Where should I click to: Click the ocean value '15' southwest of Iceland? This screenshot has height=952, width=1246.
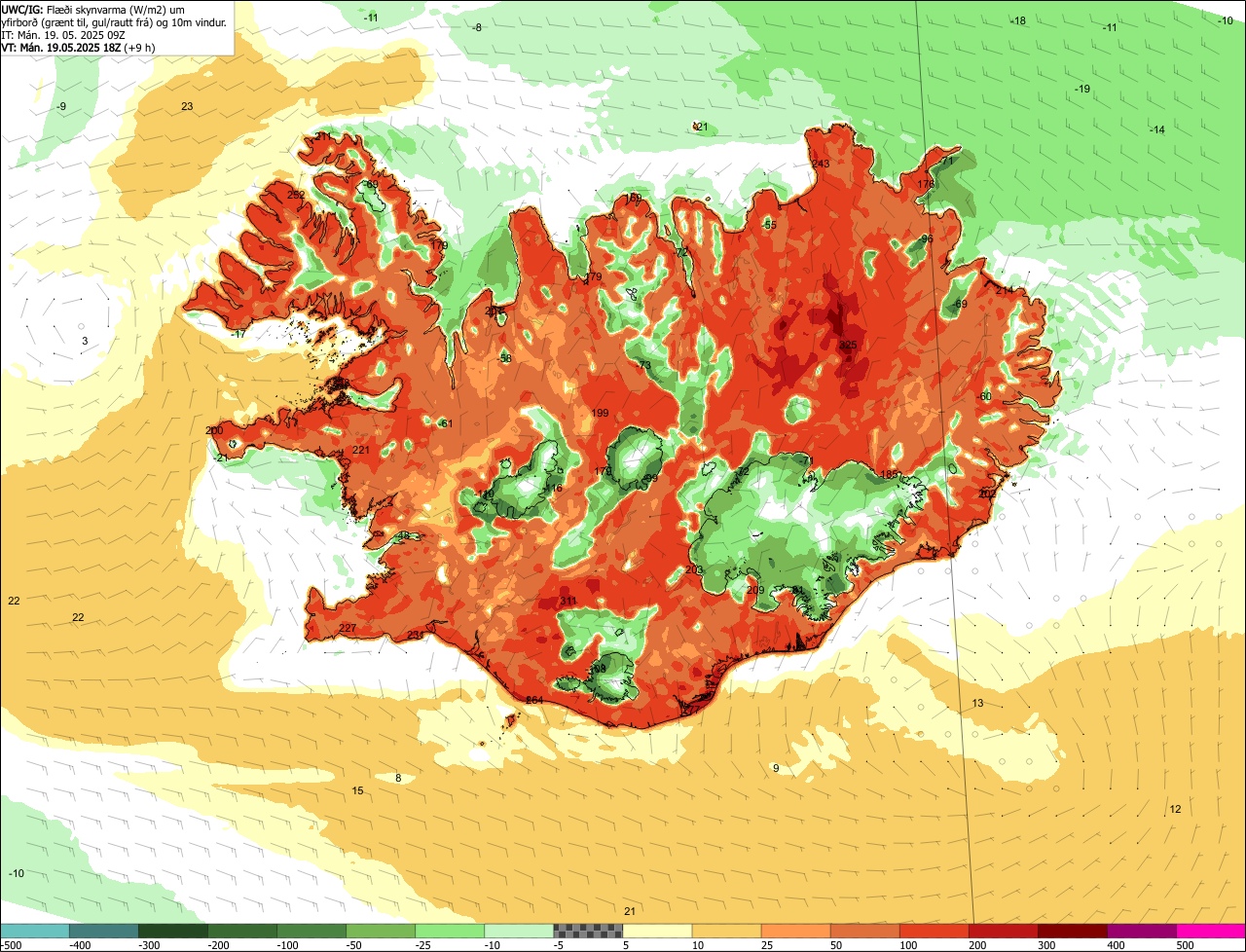[x=357, y=790]
